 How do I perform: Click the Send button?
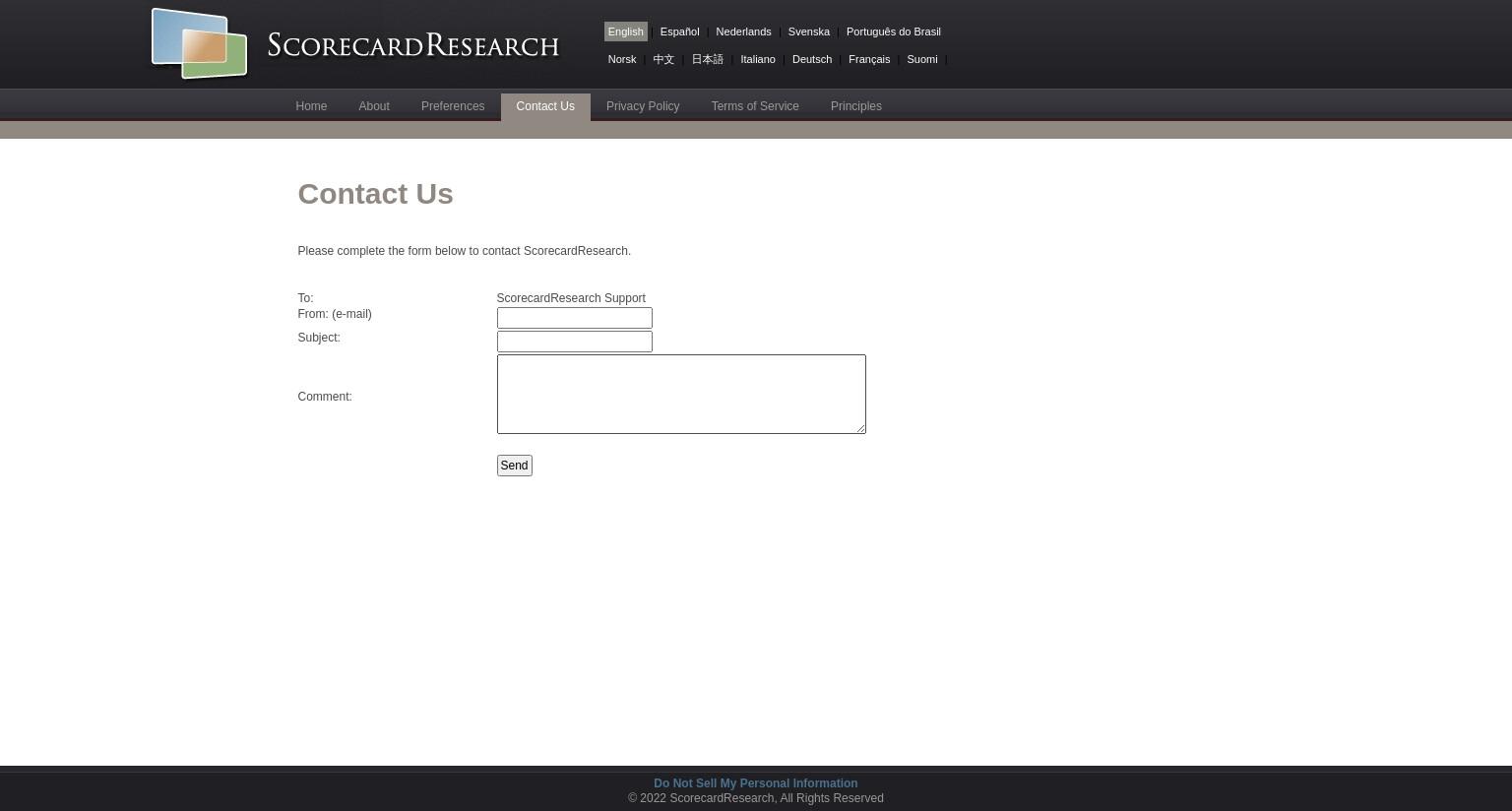pos(515,466)
